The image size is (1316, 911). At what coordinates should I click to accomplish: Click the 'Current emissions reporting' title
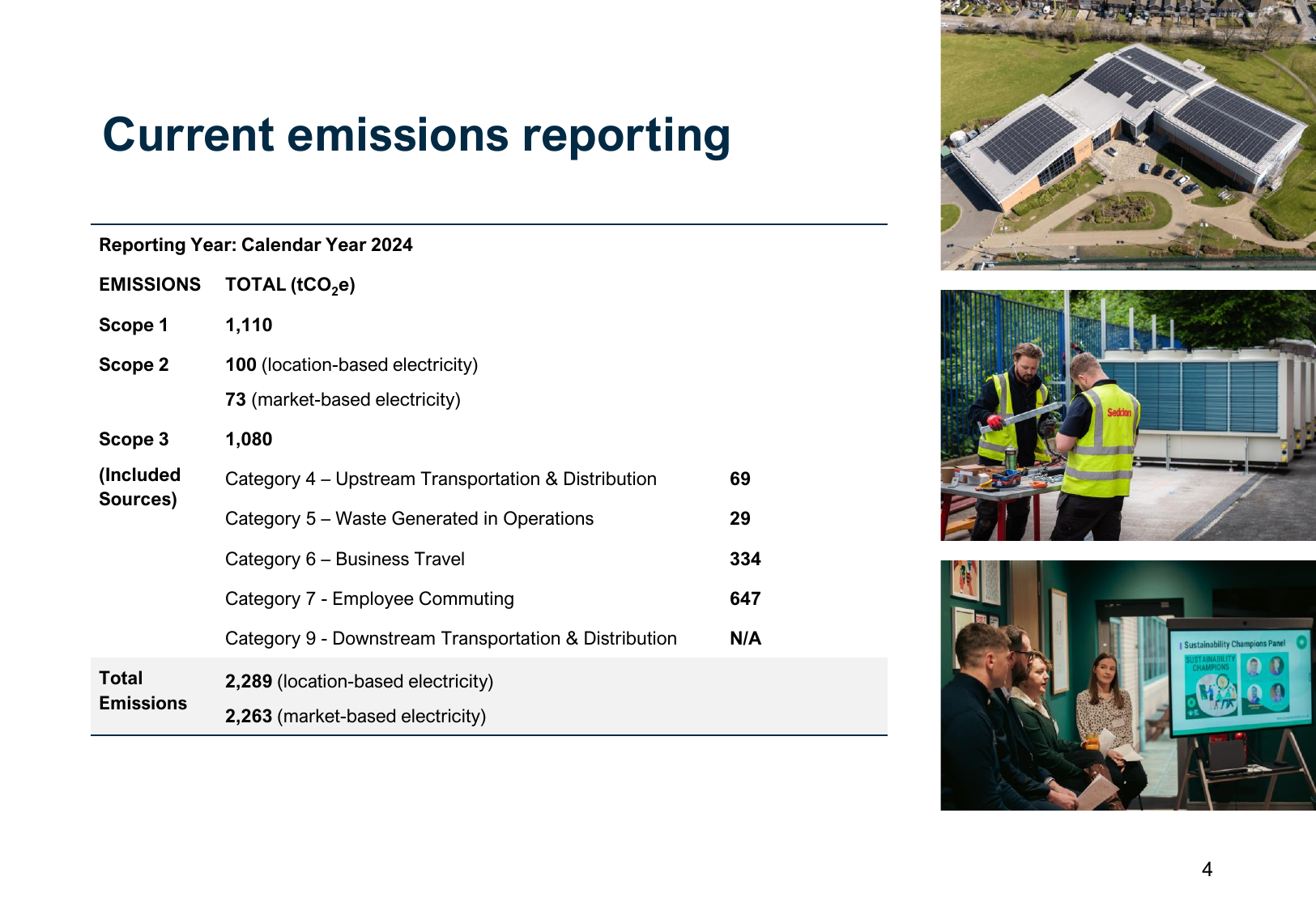tap(416, 135)
